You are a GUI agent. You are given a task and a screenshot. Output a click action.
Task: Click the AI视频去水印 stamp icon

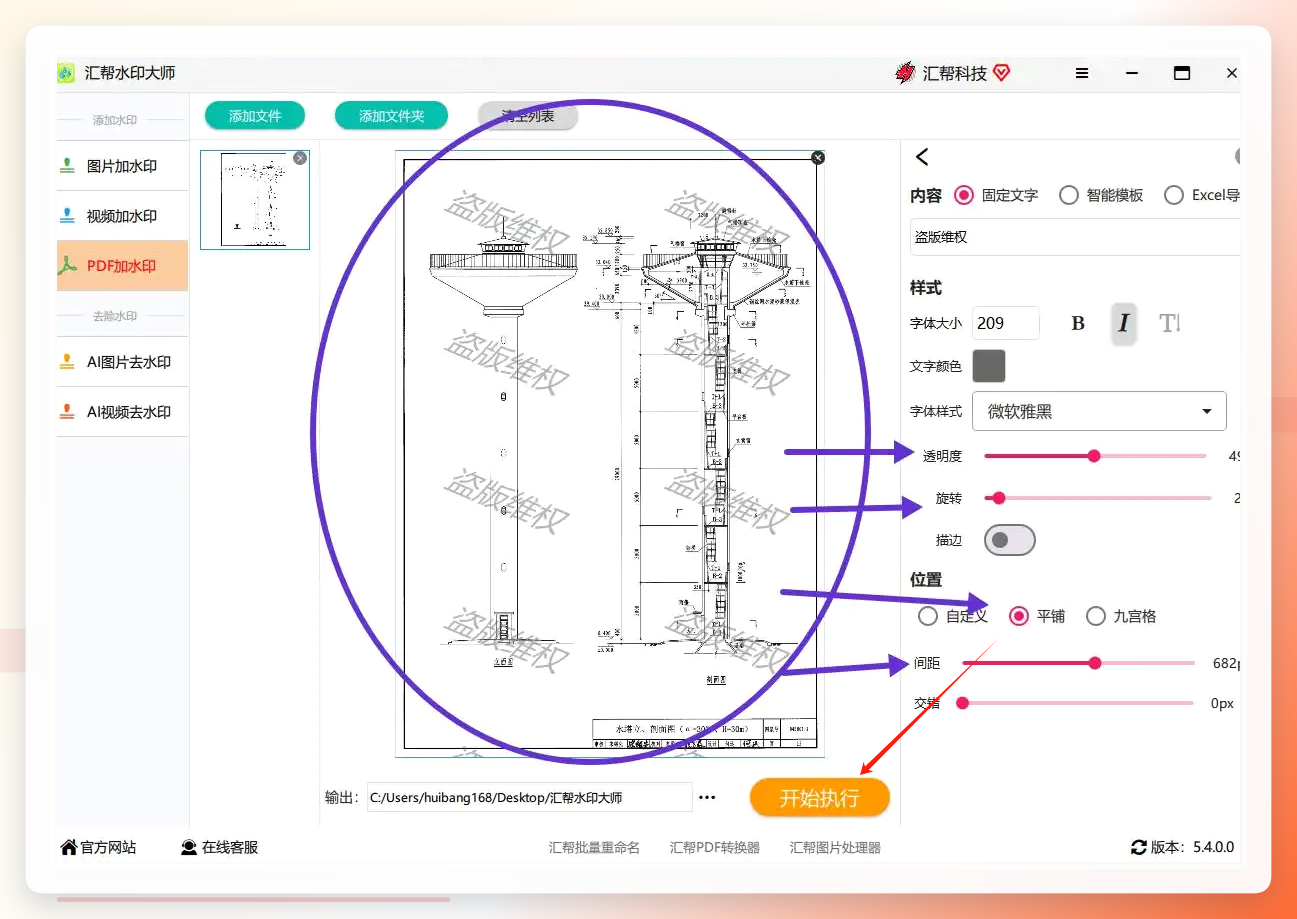[x=68, y=412]
